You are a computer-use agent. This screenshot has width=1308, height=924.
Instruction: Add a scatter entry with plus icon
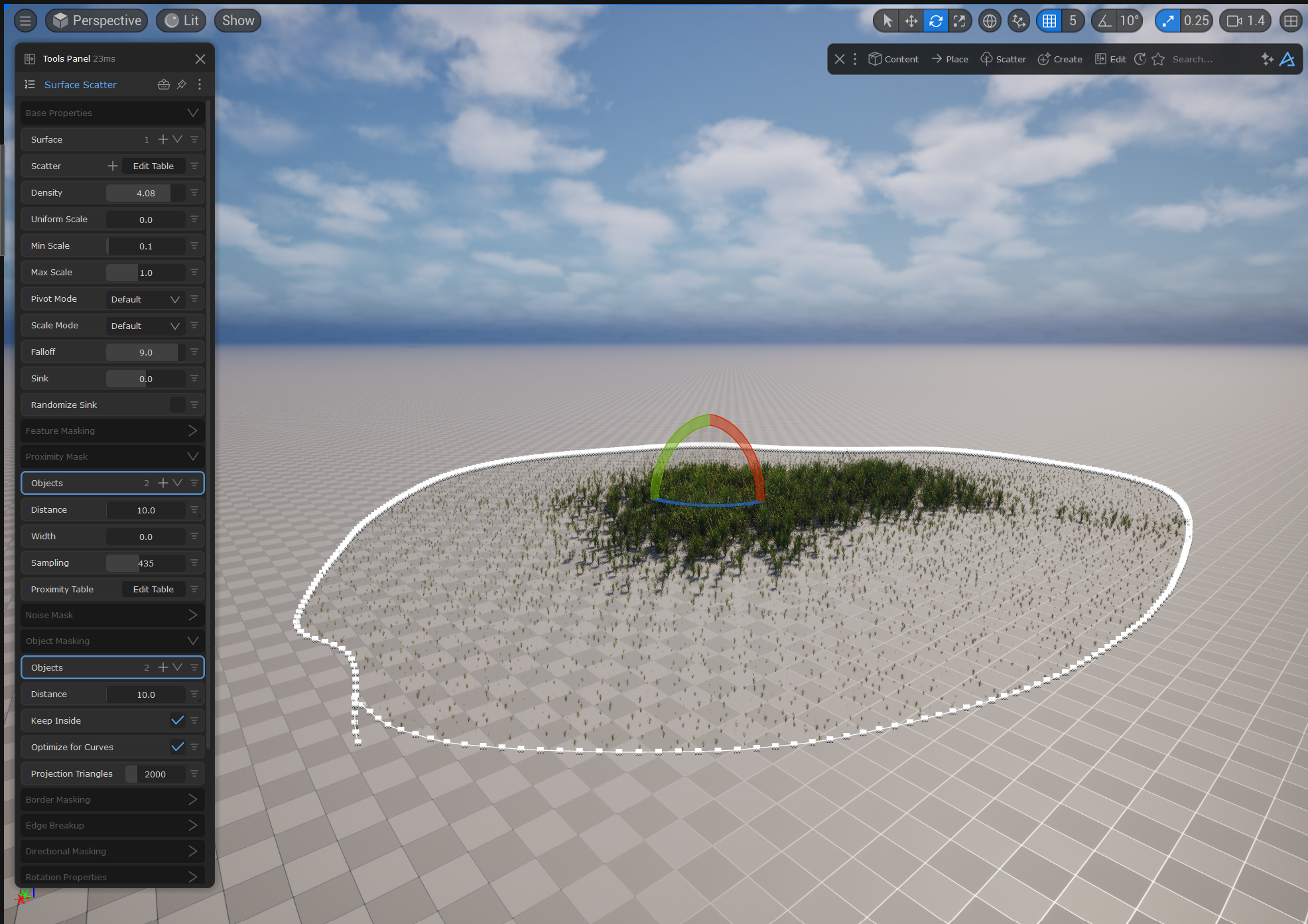tap(113, 166)
